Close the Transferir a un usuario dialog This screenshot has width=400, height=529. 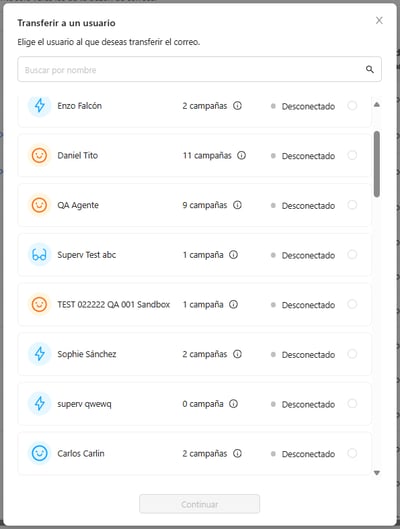pyautogui.click(x=379, y=21)
